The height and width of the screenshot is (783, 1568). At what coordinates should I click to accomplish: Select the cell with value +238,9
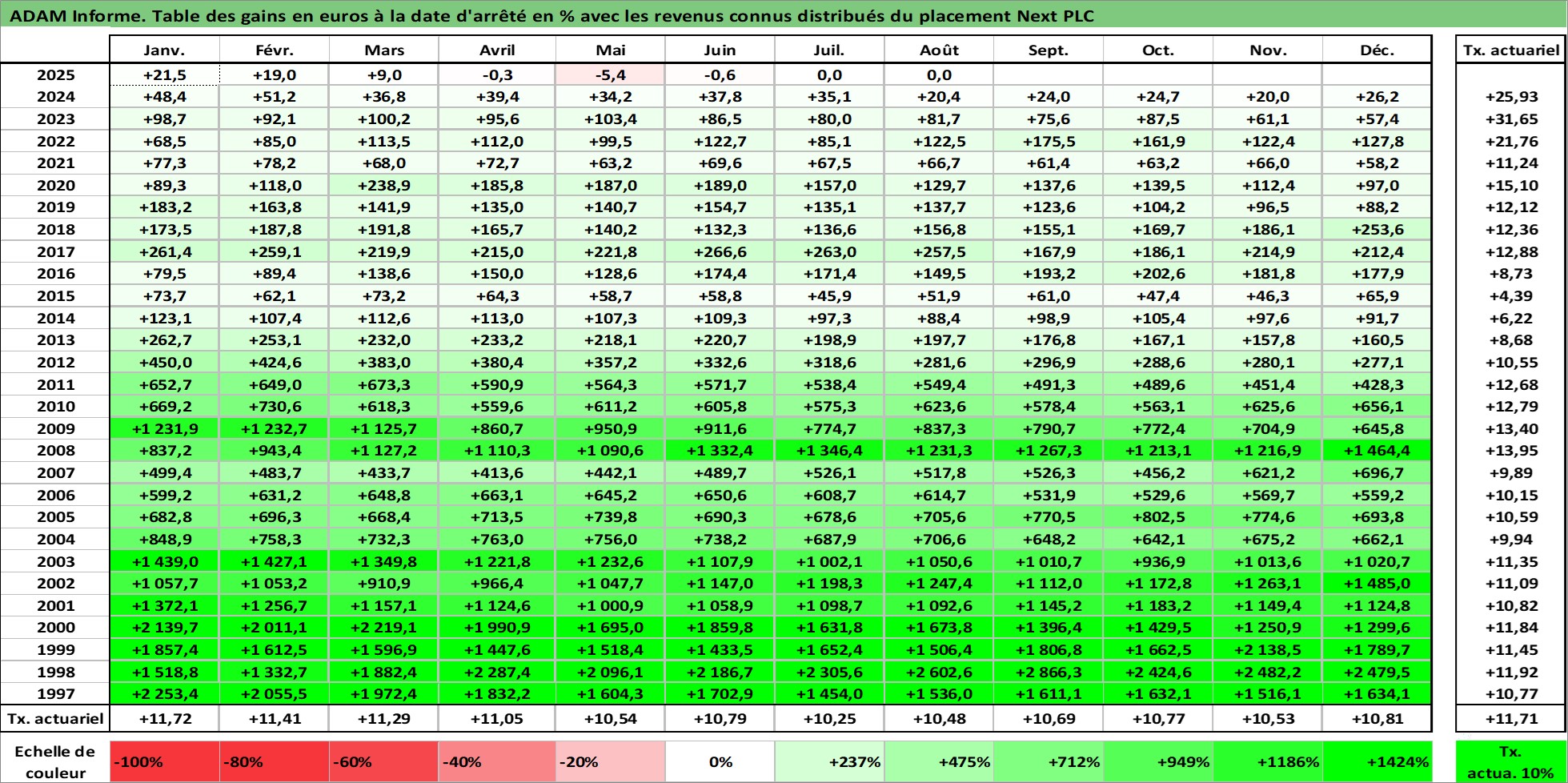(x=384, y=185)
